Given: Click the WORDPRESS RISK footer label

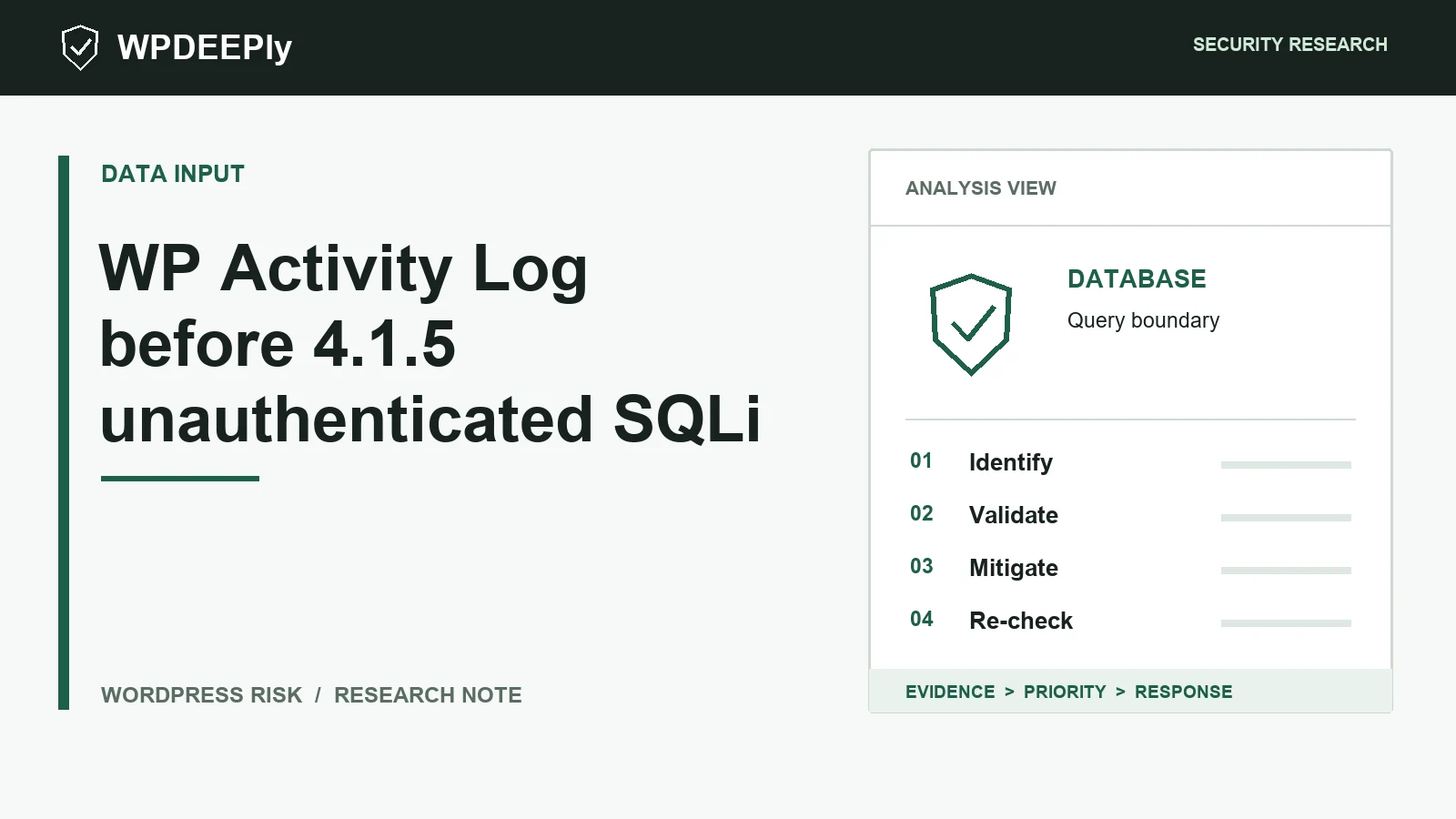Looking at the screenshot, I should [x=201, y=695].
